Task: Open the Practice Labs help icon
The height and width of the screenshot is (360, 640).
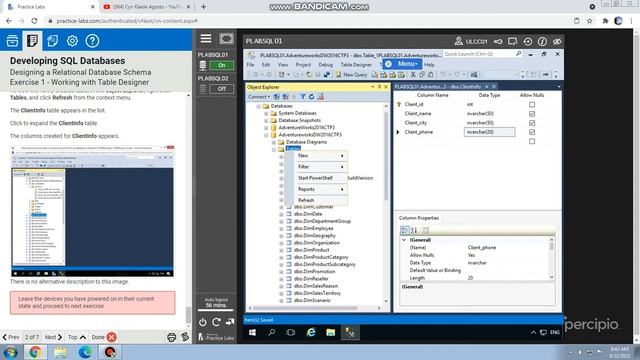Action: tap(92, 41)
